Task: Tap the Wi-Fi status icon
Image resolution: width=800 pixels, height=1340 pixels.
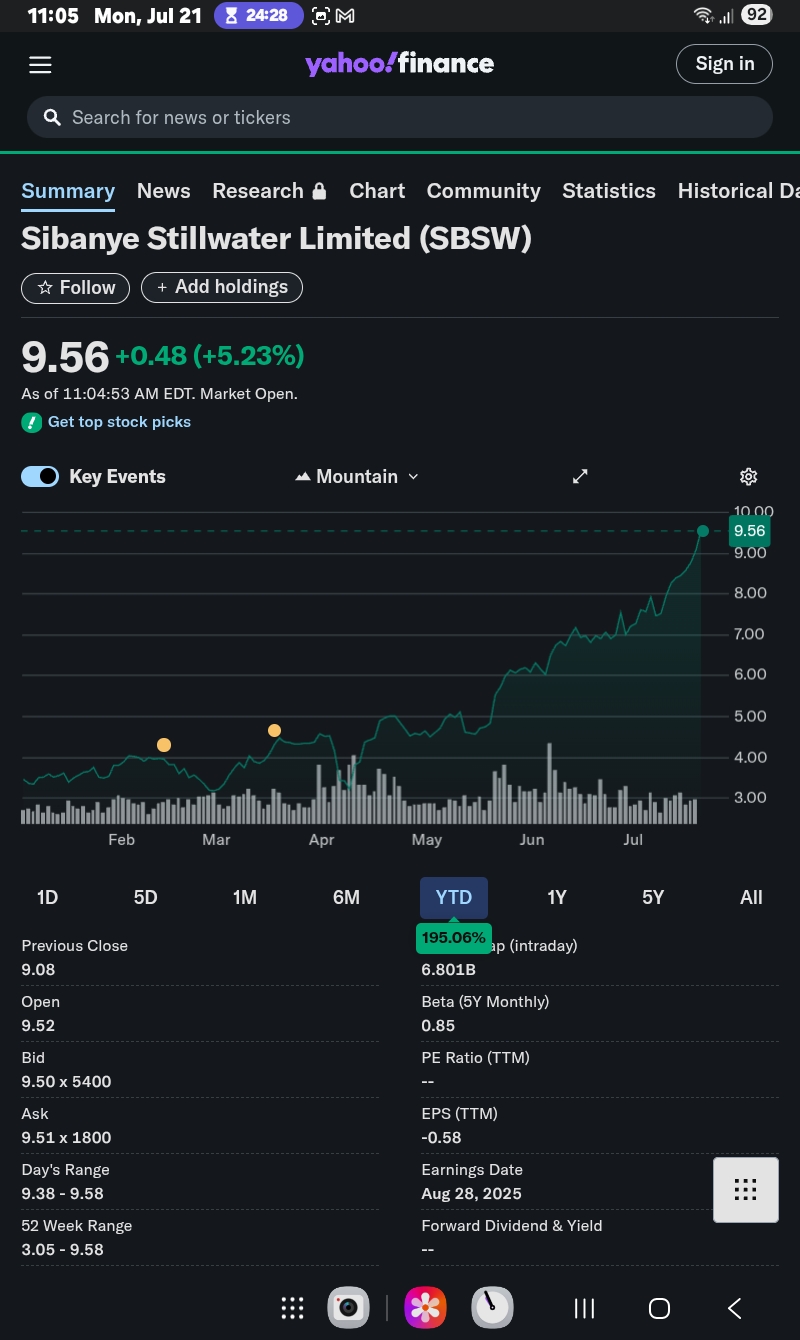Action: click(x=703, y=16)
